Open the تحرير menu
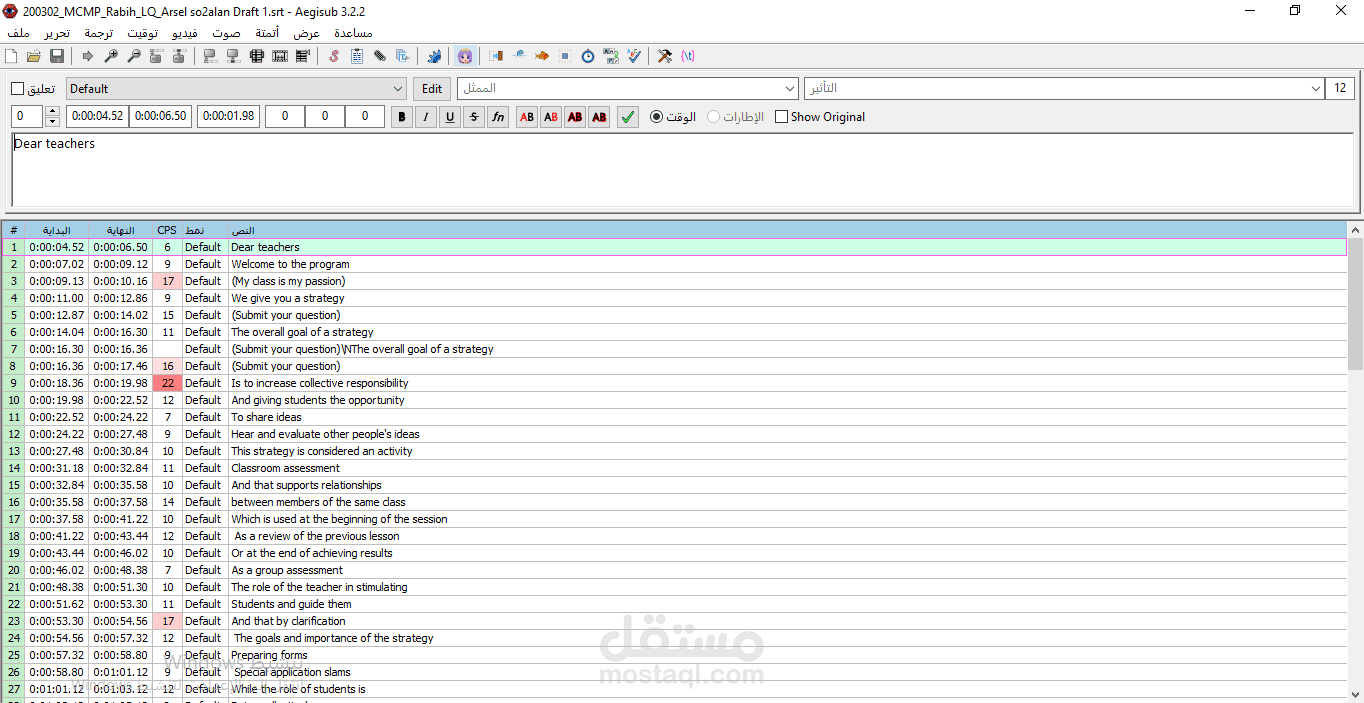Viewport: 1364px width, 703px height. coord(56,33)
